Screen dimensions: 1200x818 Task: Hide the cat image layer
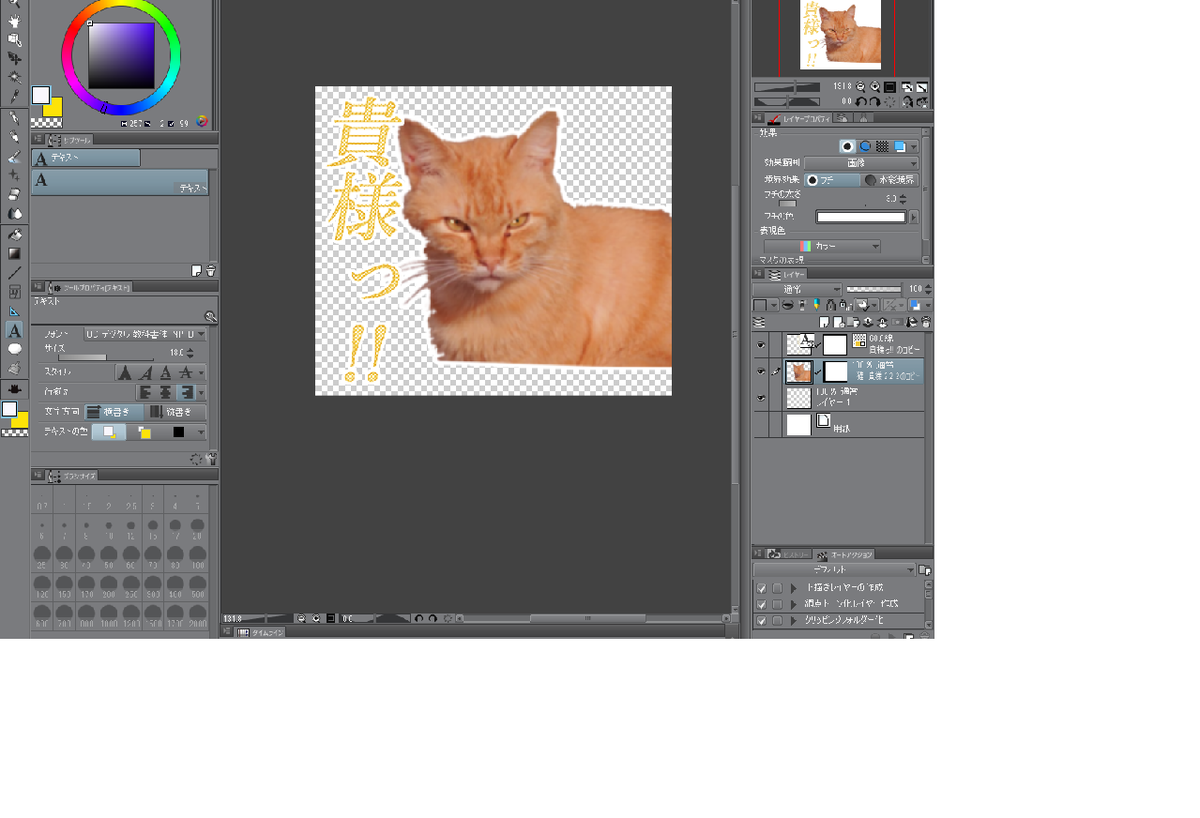coord(761,372)
